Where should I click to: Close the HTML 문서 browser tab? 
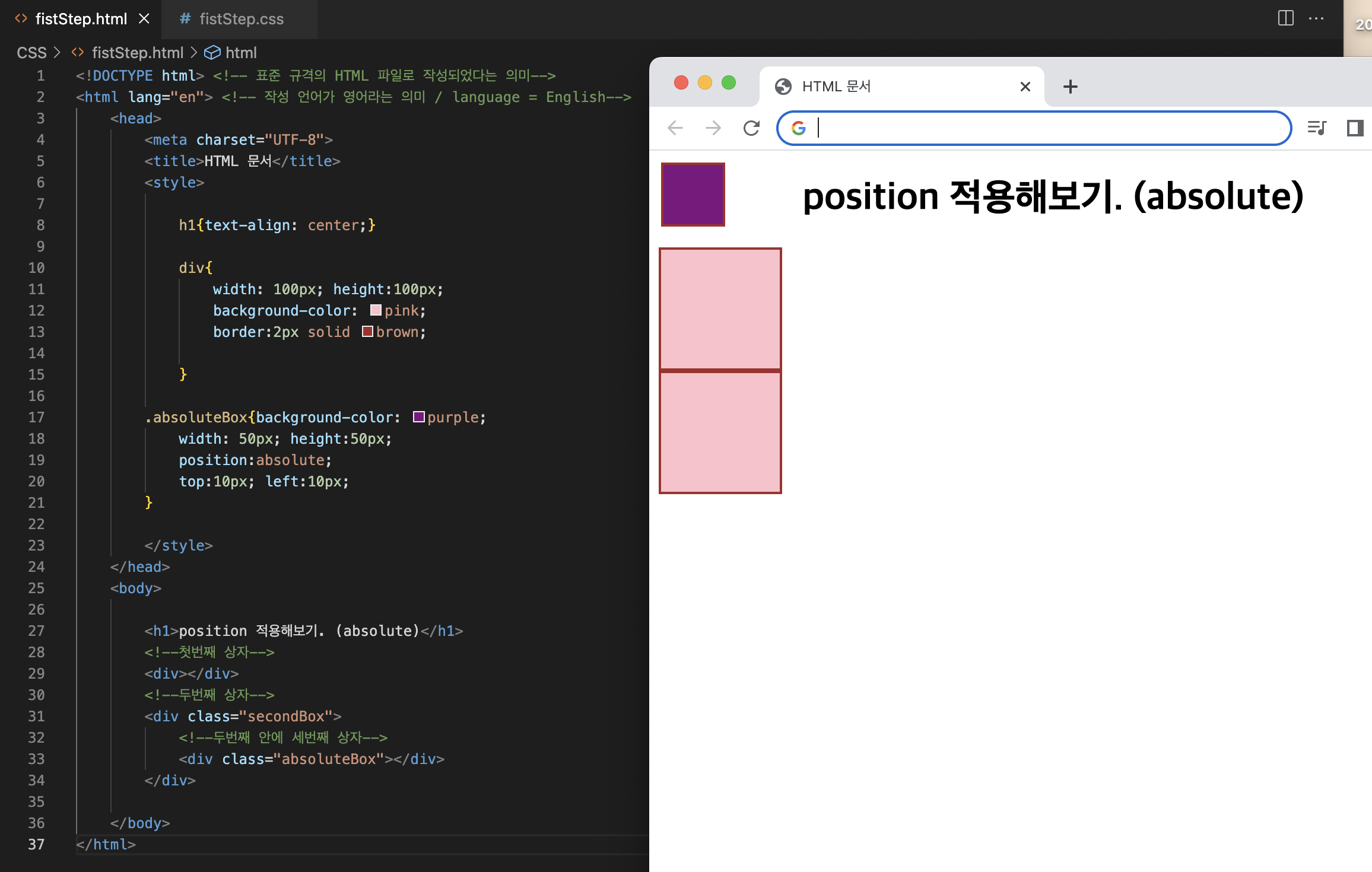pyautogui.click(x=1025, y=87)
